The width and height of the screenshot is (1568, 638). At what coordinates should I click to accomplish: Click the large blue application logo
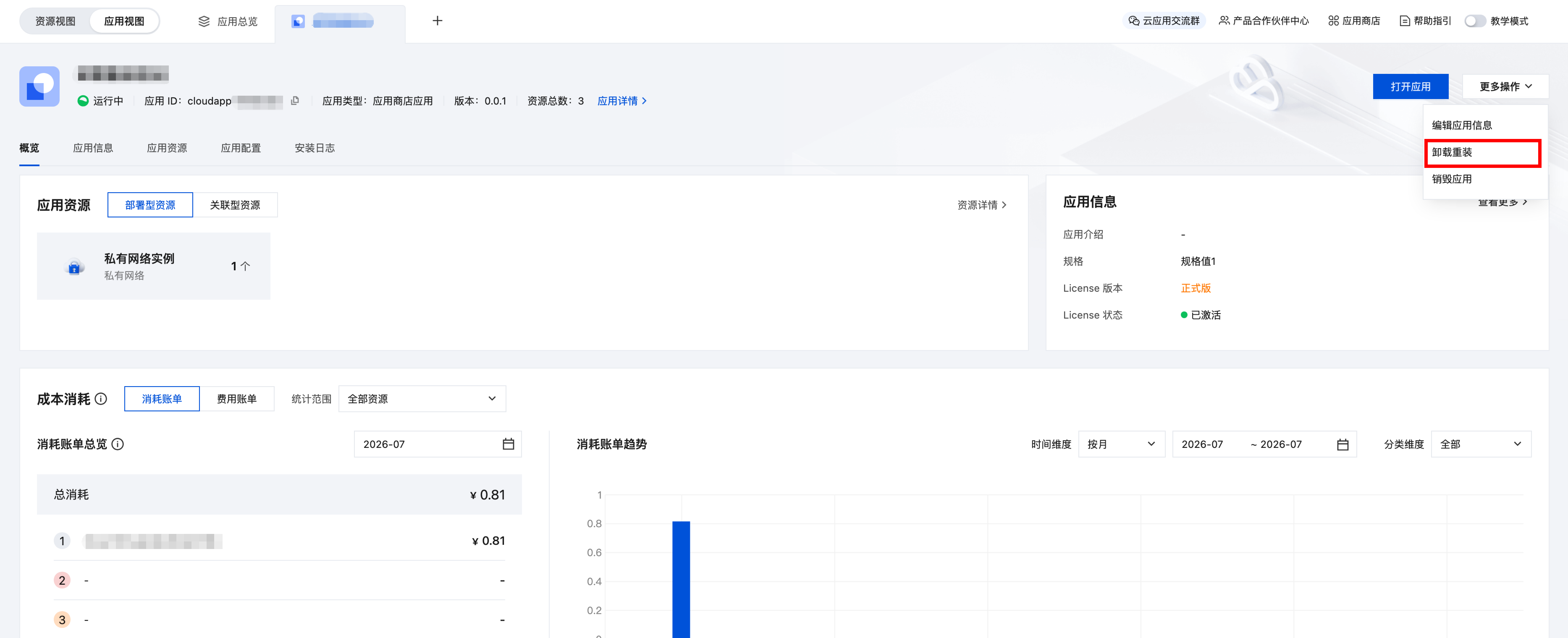point(39,86)
